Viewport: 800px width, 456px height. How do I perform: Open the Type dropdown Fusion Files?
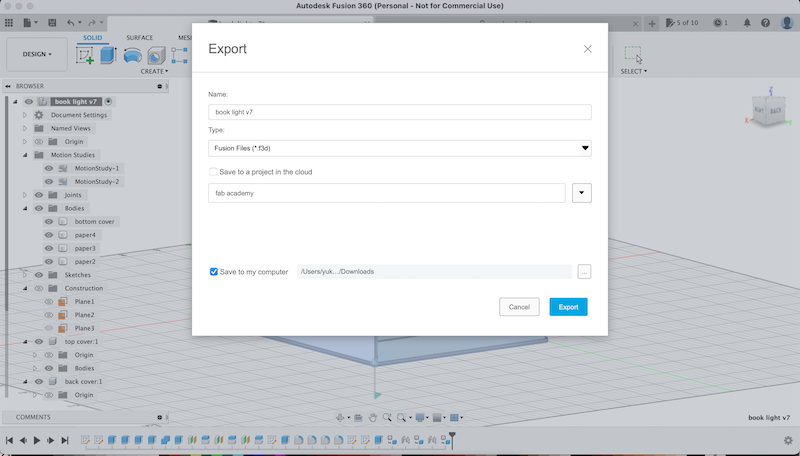[x=399, y=148]
